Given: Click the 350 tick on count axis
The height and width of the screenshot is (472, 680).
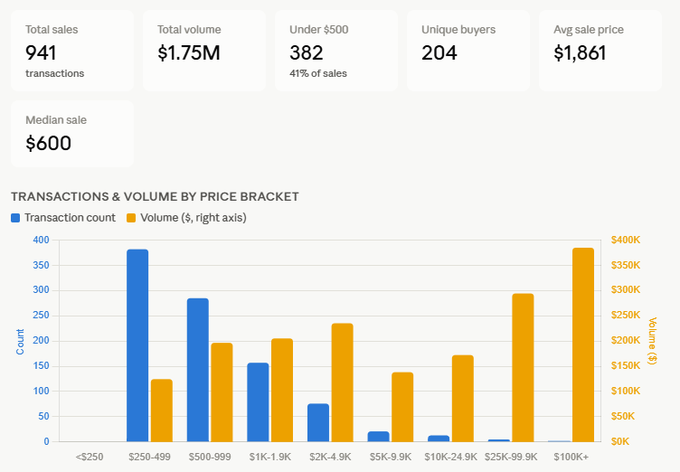Looking at the screenshot, I should point(41,265).
